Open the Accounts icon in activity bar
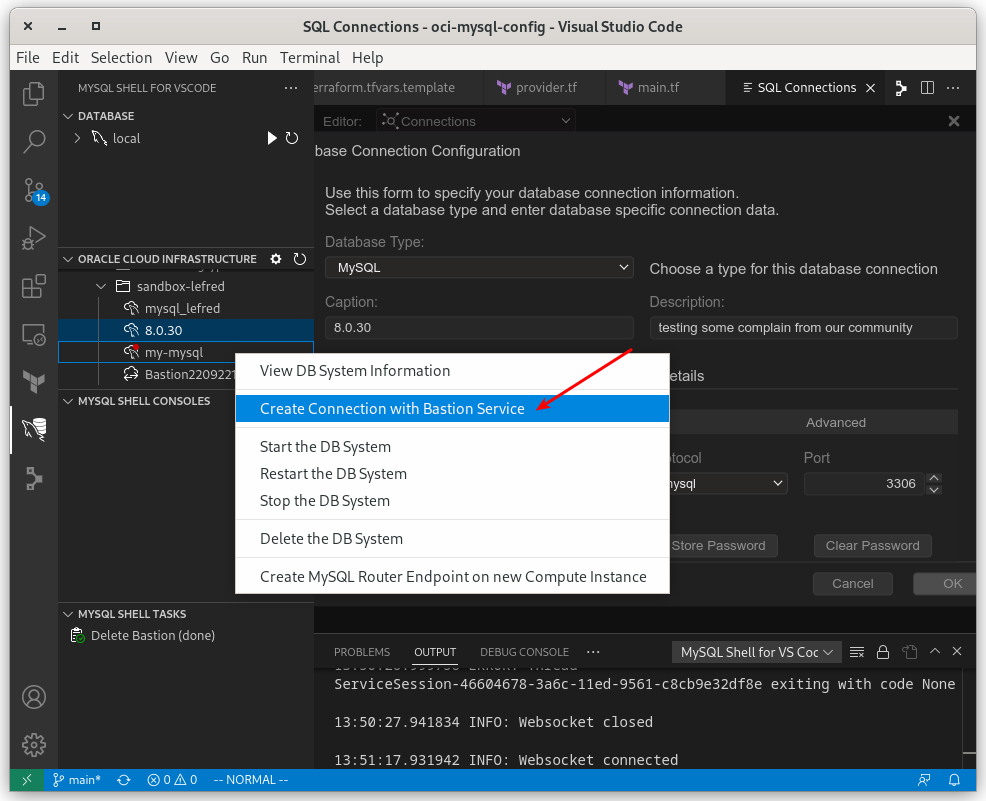 [33, 697]
